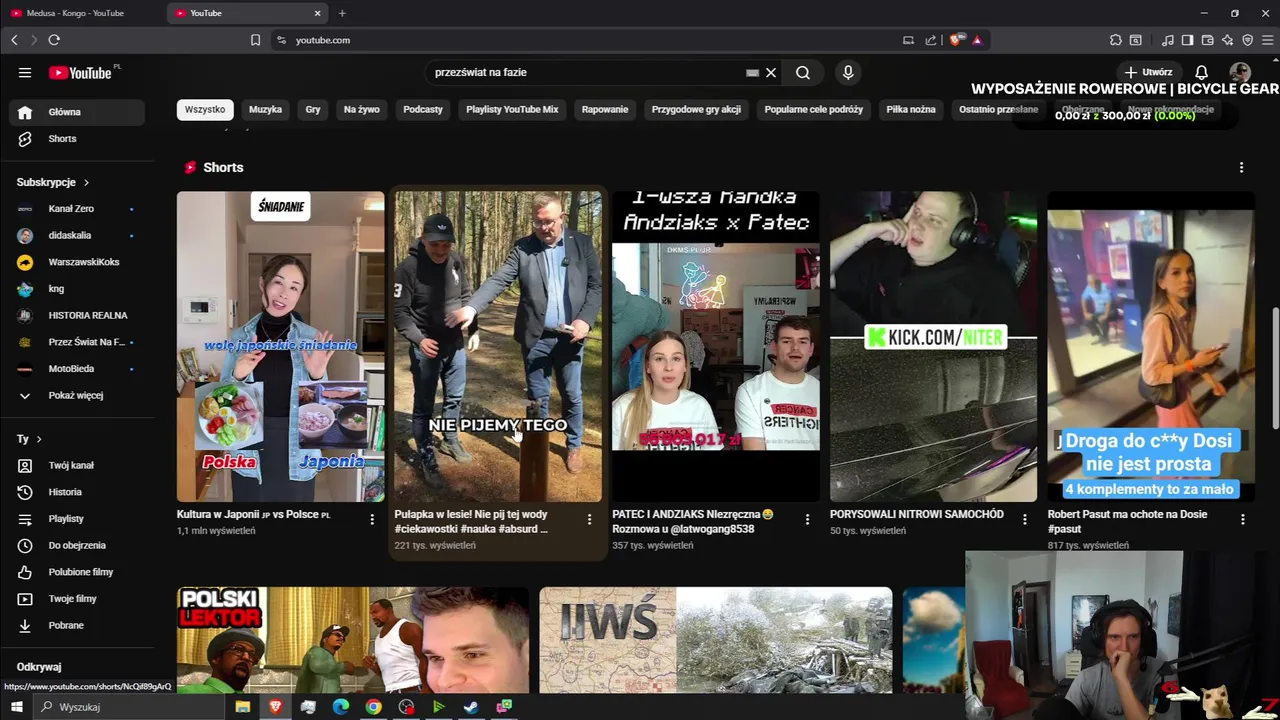Open the Utwórz create menu

(x=1148, y=72)
